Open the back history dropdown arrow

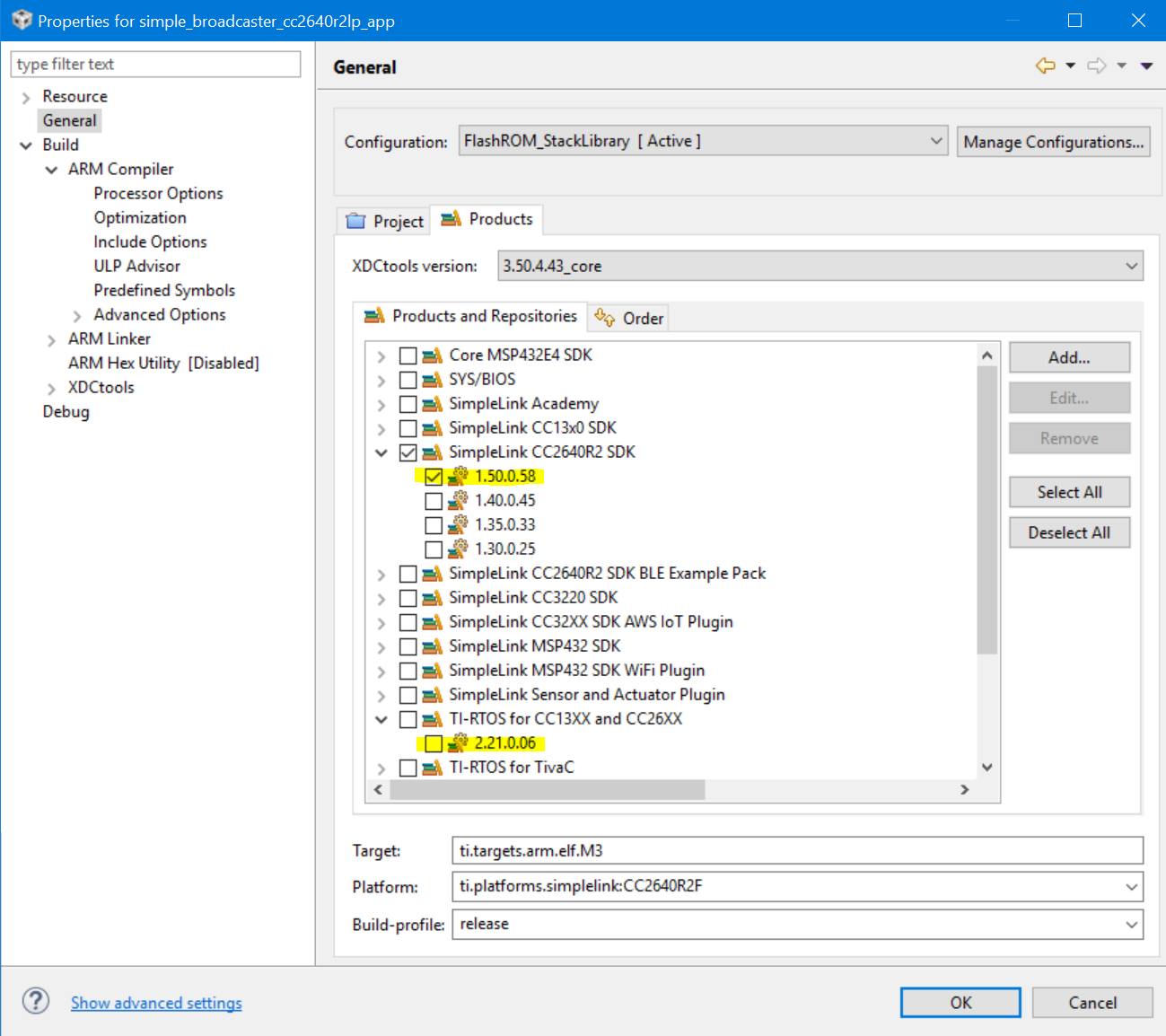tap(1070, 66)
